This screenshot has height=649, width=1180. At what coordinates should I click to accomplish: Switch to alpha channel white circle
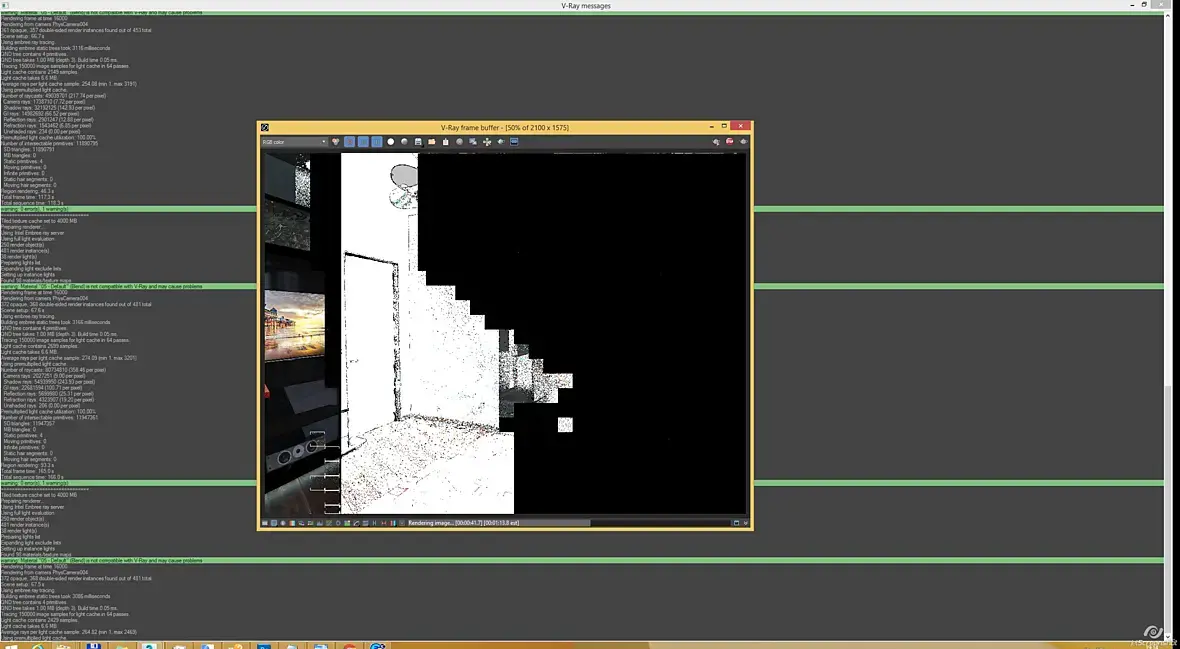click(391, 142)
